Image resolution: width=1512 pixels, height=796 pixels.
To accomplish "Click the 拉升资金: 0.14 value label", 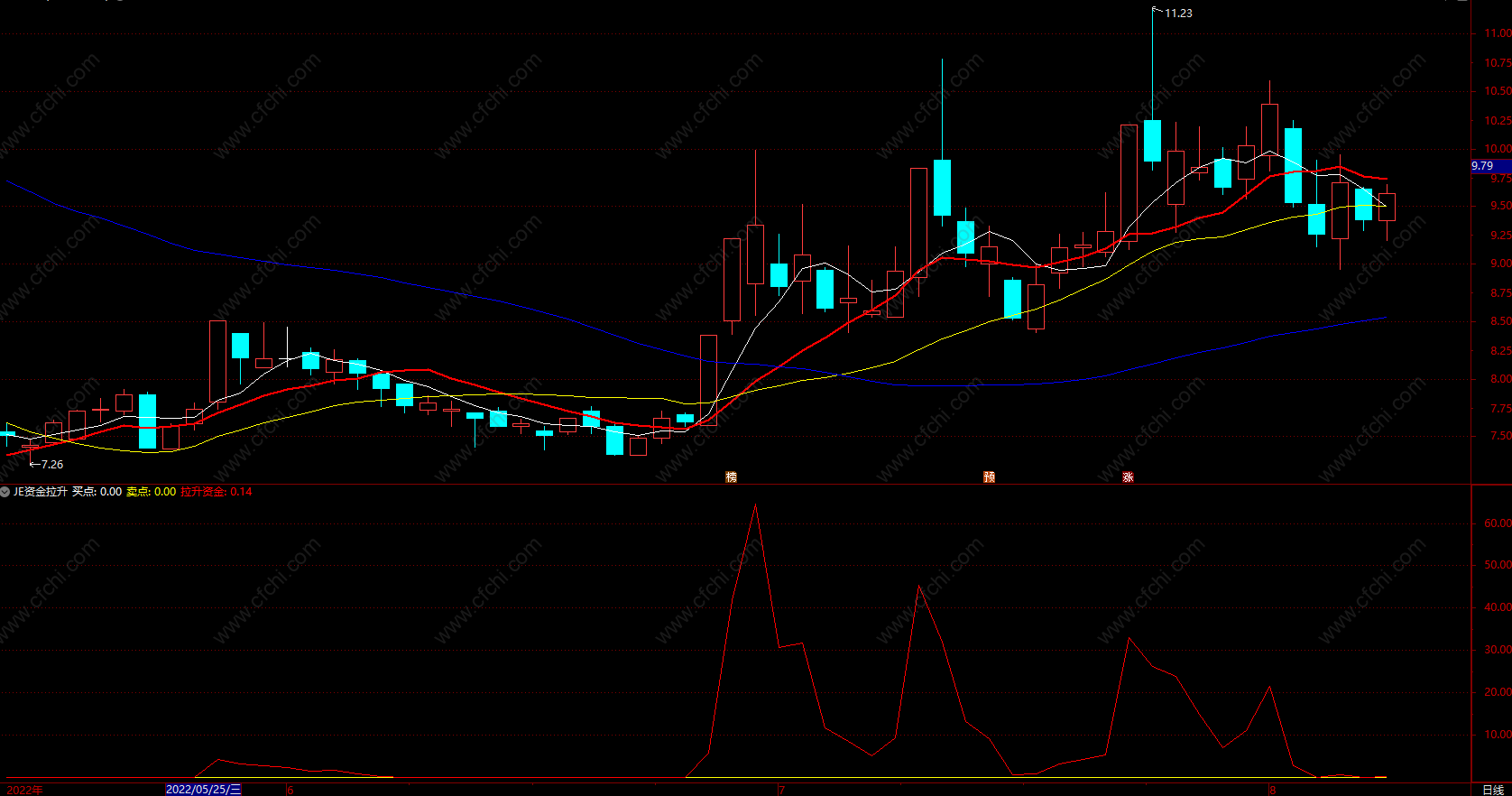I will click(x=217, y=492).
